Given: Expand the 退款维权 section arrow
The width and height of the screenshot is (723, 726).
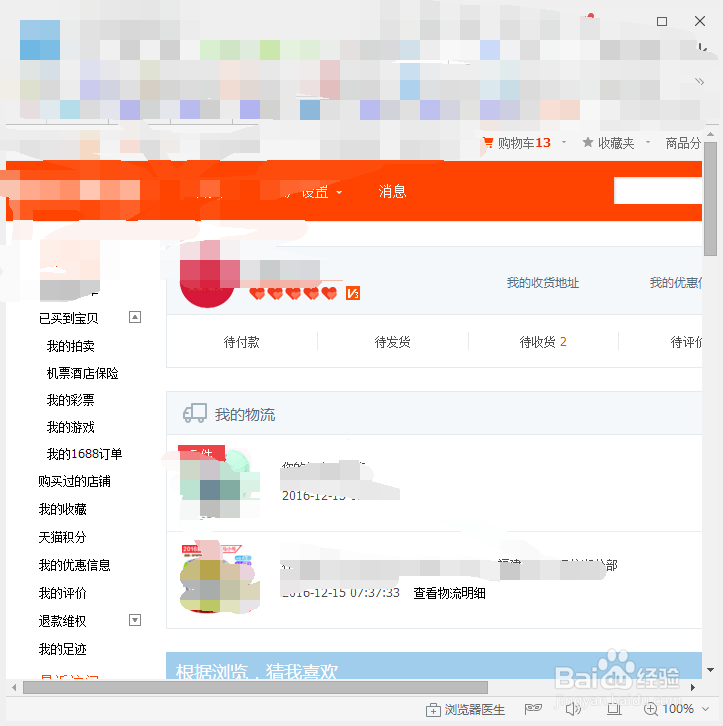Looking at the screenshot, I should coord(135,620).
